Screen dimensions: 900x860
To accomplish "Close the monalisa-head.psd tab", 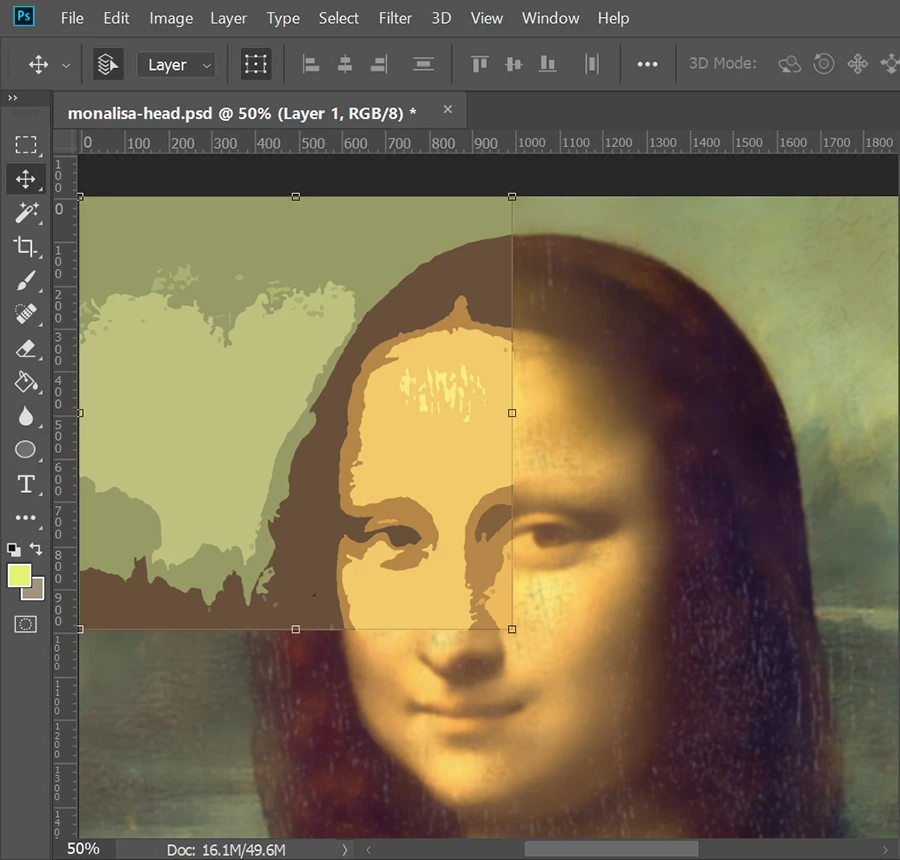I will click(x=448, y=109).
